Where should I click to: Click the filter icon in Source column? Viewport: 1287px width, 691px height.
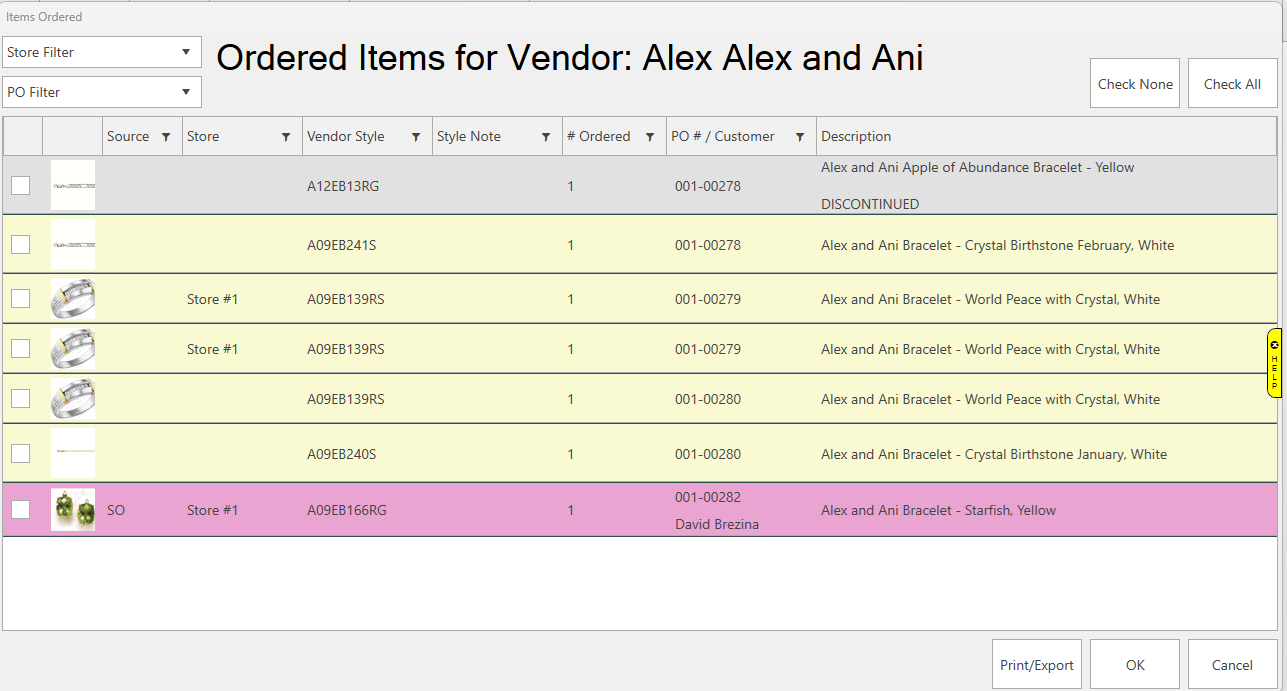point(166,137)
